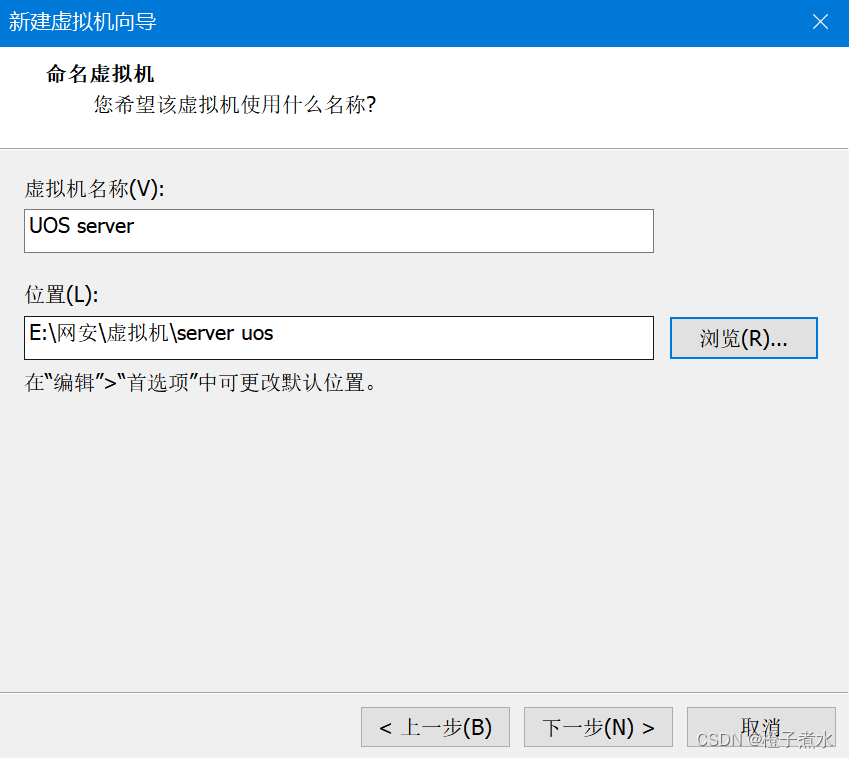Go back with the 上一步(B) button

(x=435, y=727)
